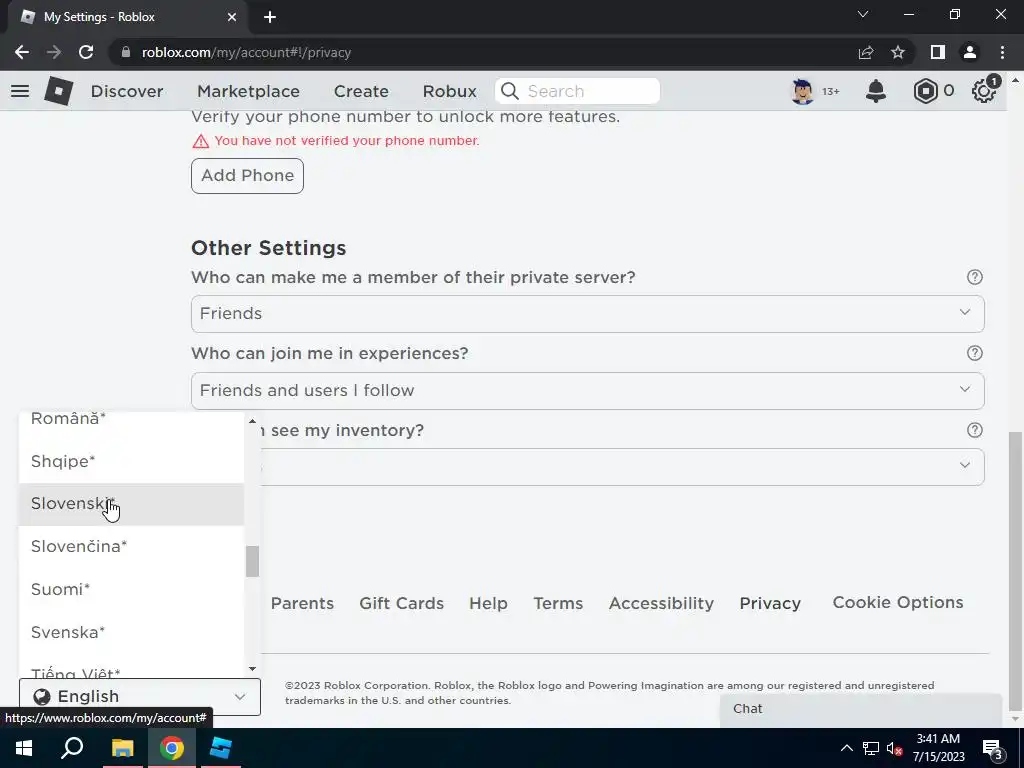
Task: Open File Explorer from the taskbar
Action: [122, 748]
